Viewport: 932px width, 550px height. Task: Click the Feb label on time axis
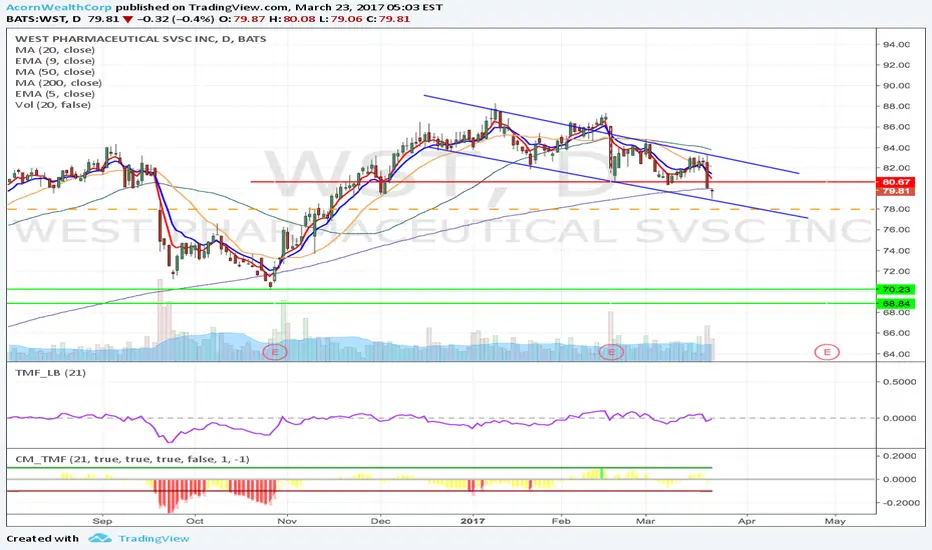click(x=561, y=521)
